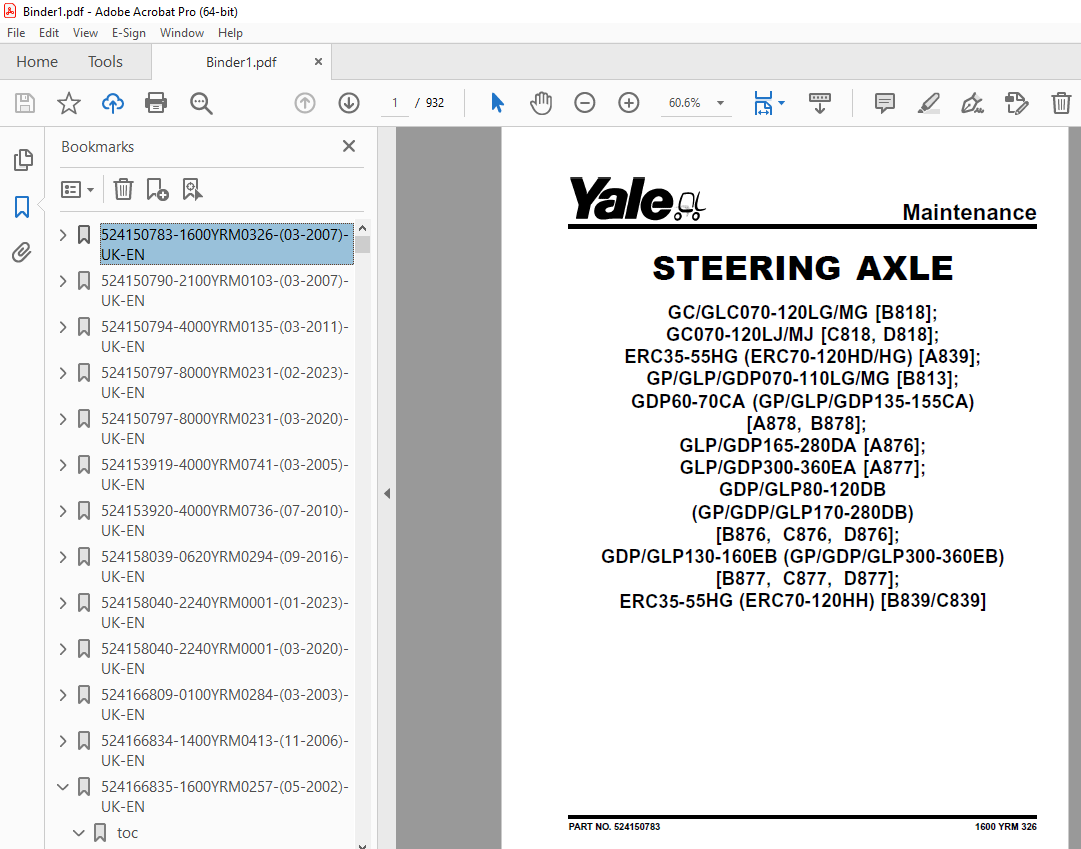1081x849 pixels.
Task: Expand bookmark 524150797-8000YRM0231-(03-2020)
Action: coord(63,419)
